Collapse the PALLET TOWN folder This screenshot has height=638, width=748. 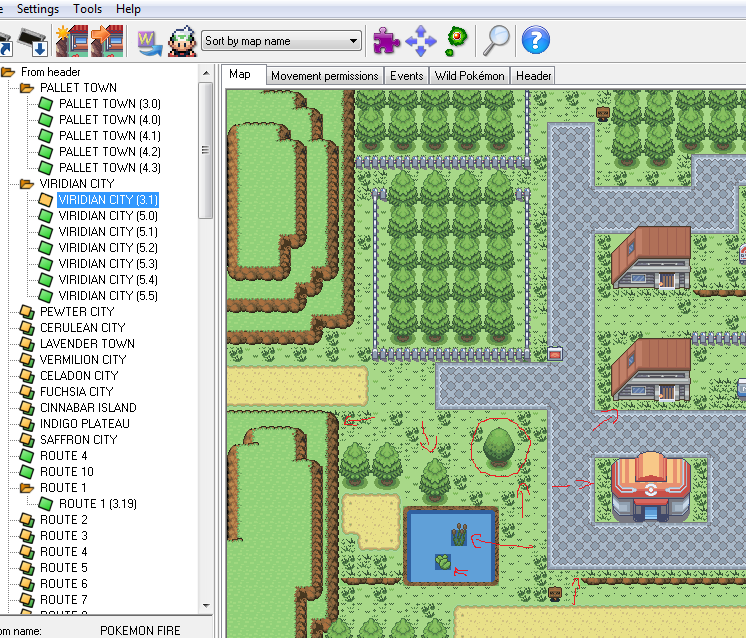click(x=27, y=88)
